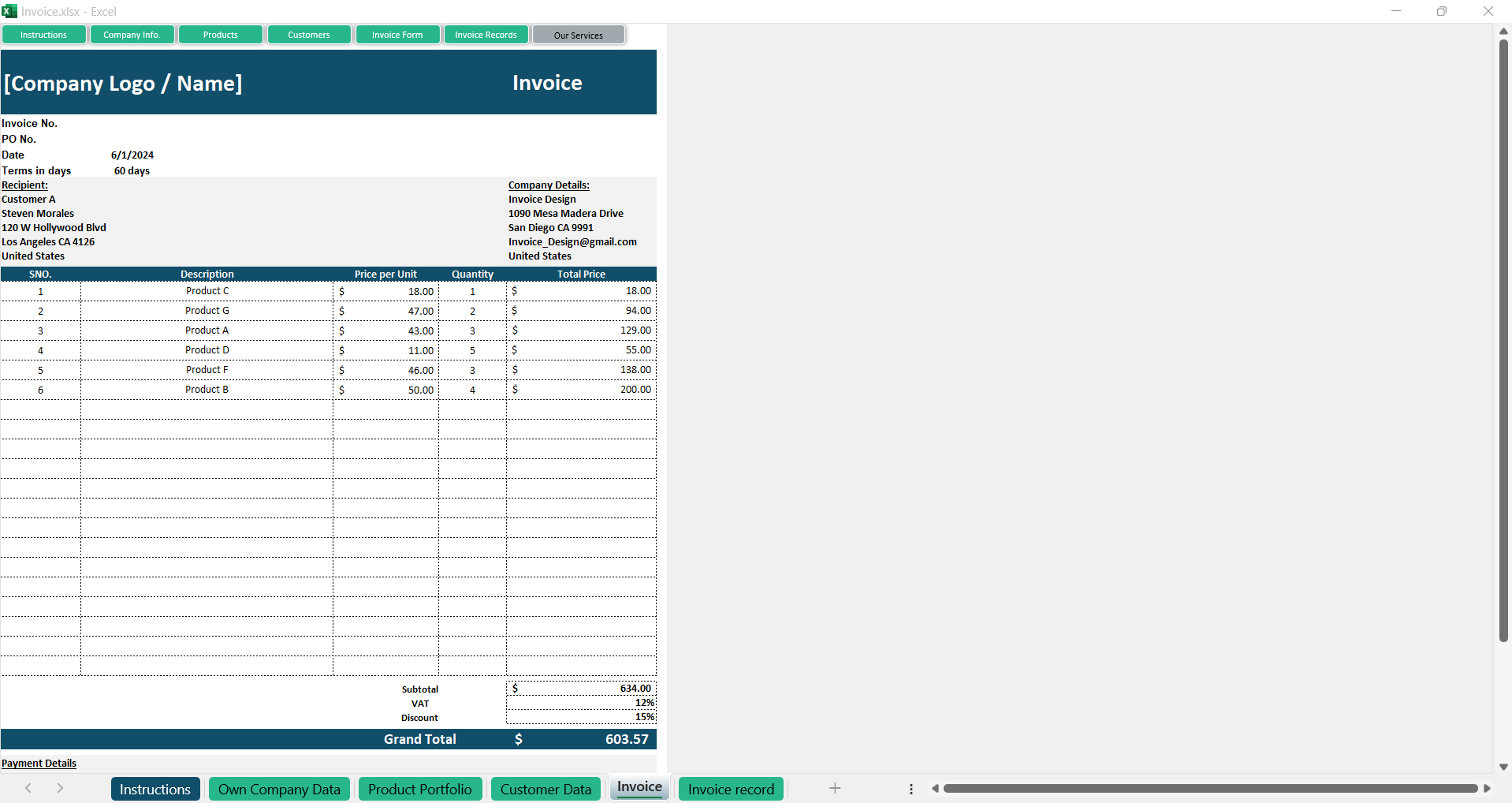The width and height of the screenshot is (1512, 803).
Task: Select the Date cell showing 6/1/2024
Action: [x=132, y=155]
